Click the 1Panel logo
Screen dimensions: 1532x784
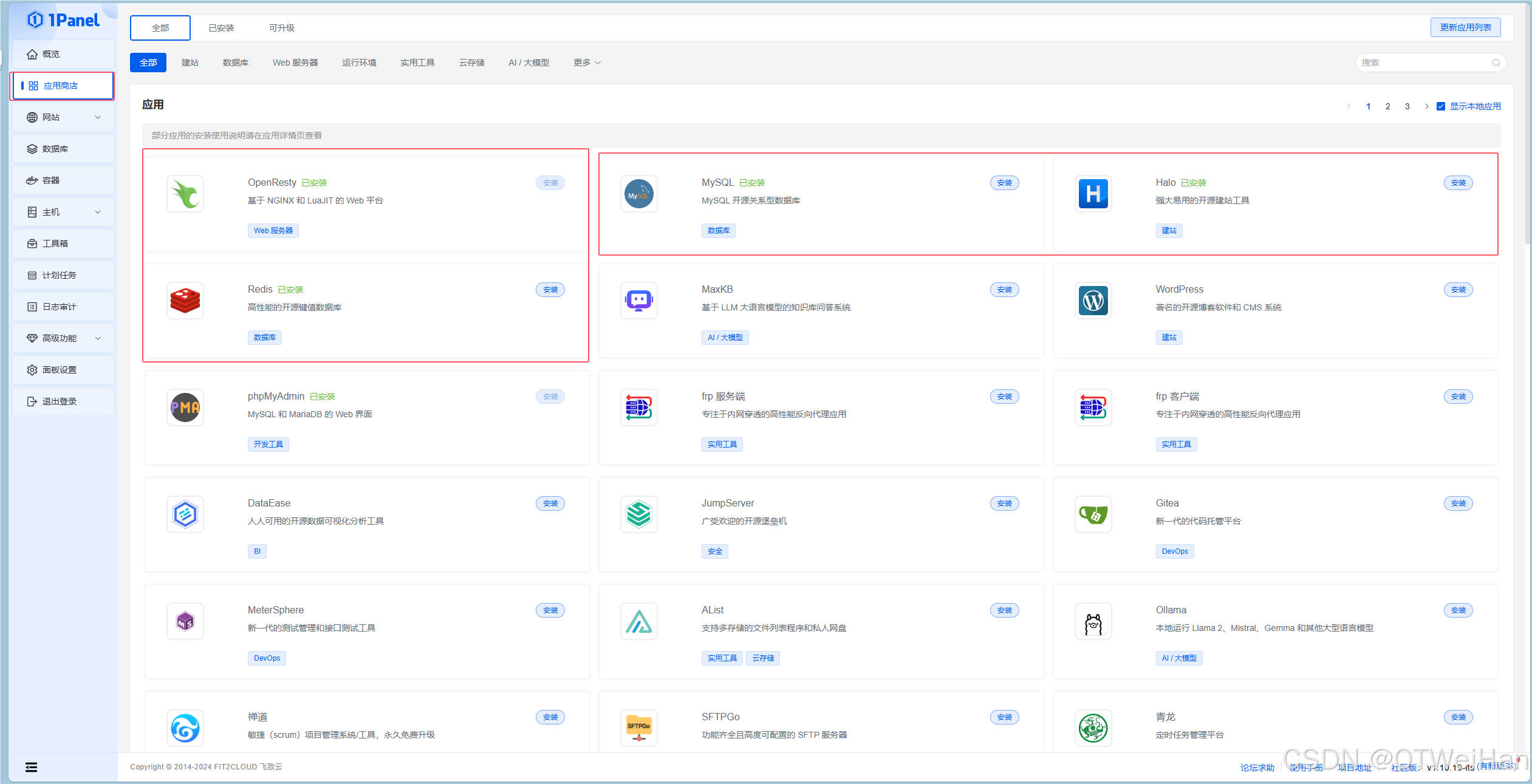pos(63,21)
